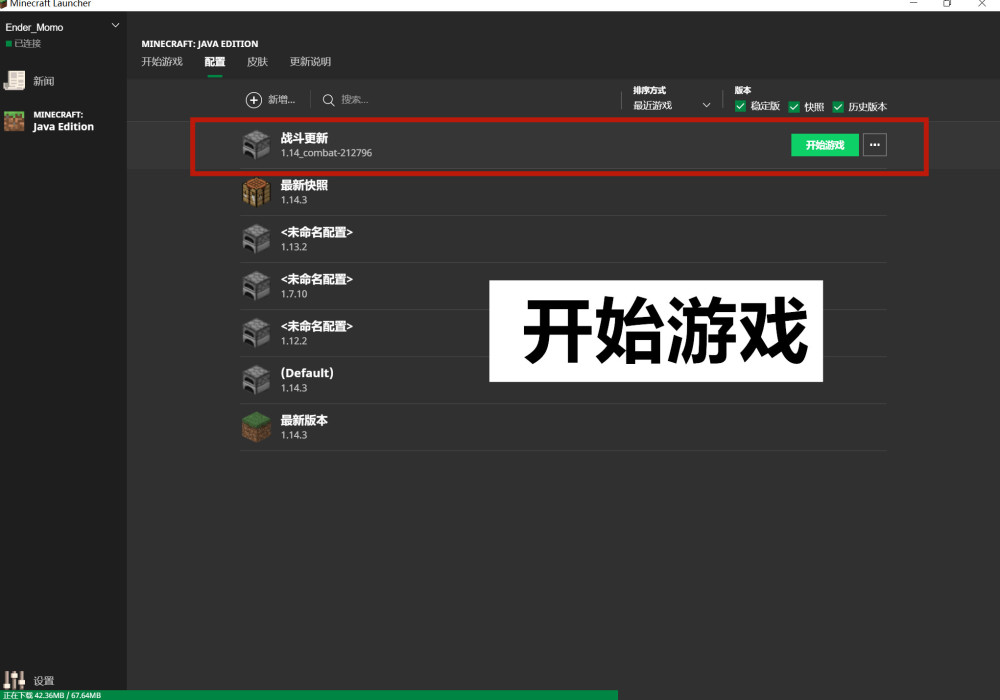Image resolution: width=1000 pixels, height=700 pixels.
Task: Click the 新增 plus circle icon
Action: (254, 100)
